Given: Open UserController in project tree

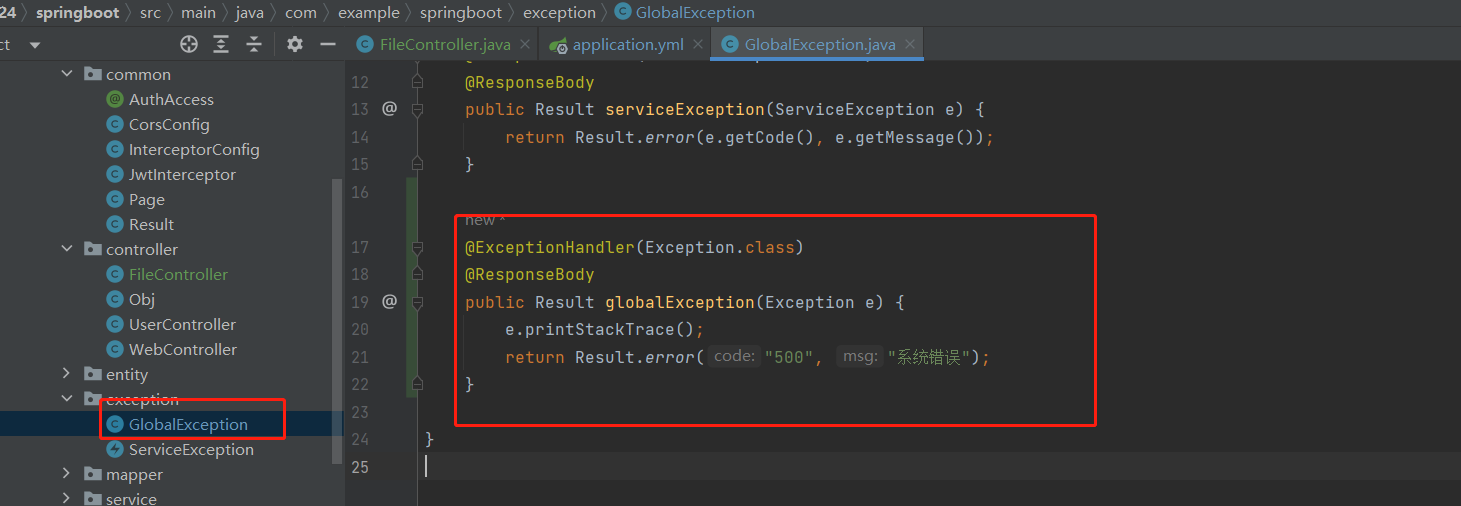Looking at the screenshot, I should point(182,324).
